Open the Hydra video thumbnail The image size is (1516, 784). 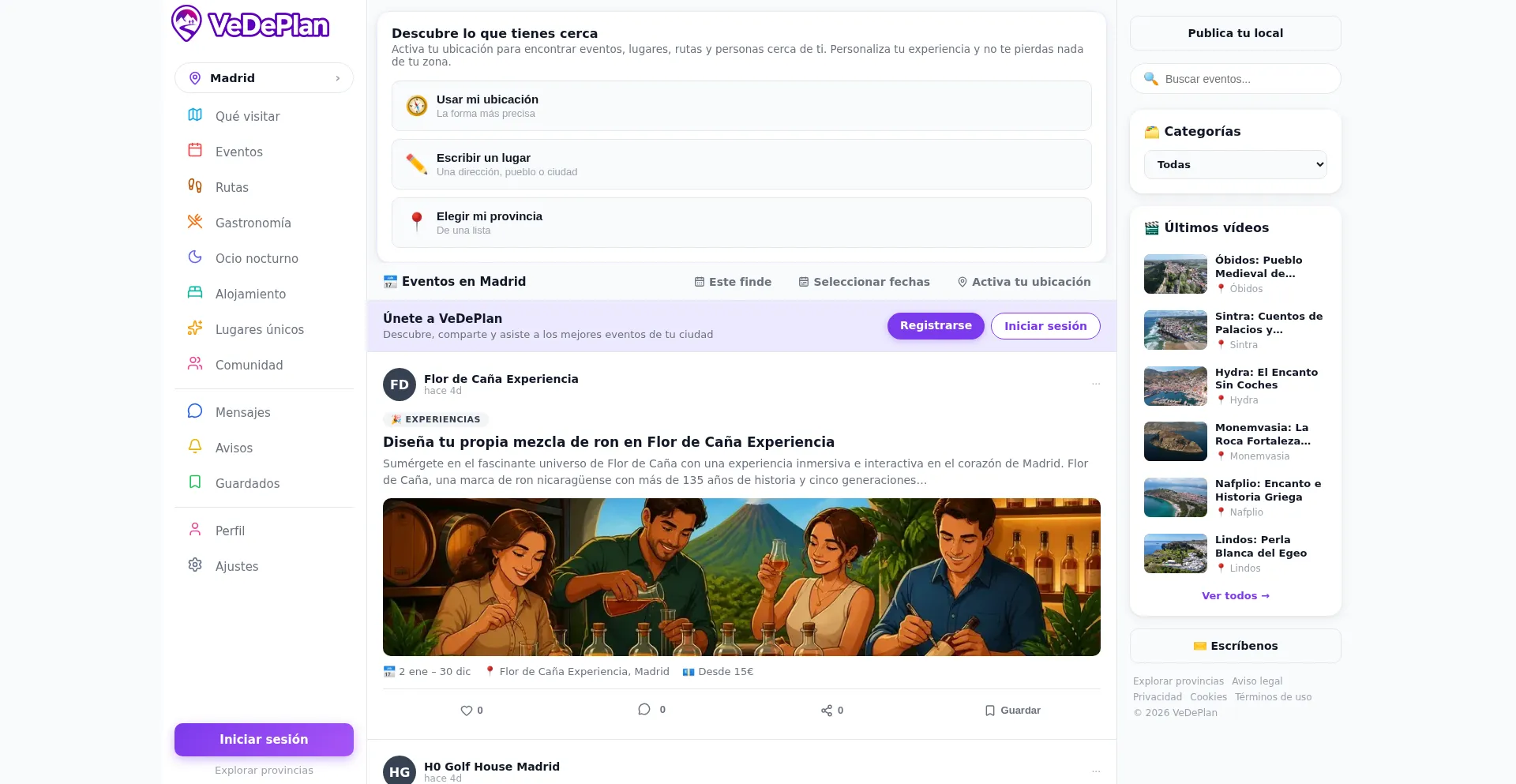[x=1176, y=386]
